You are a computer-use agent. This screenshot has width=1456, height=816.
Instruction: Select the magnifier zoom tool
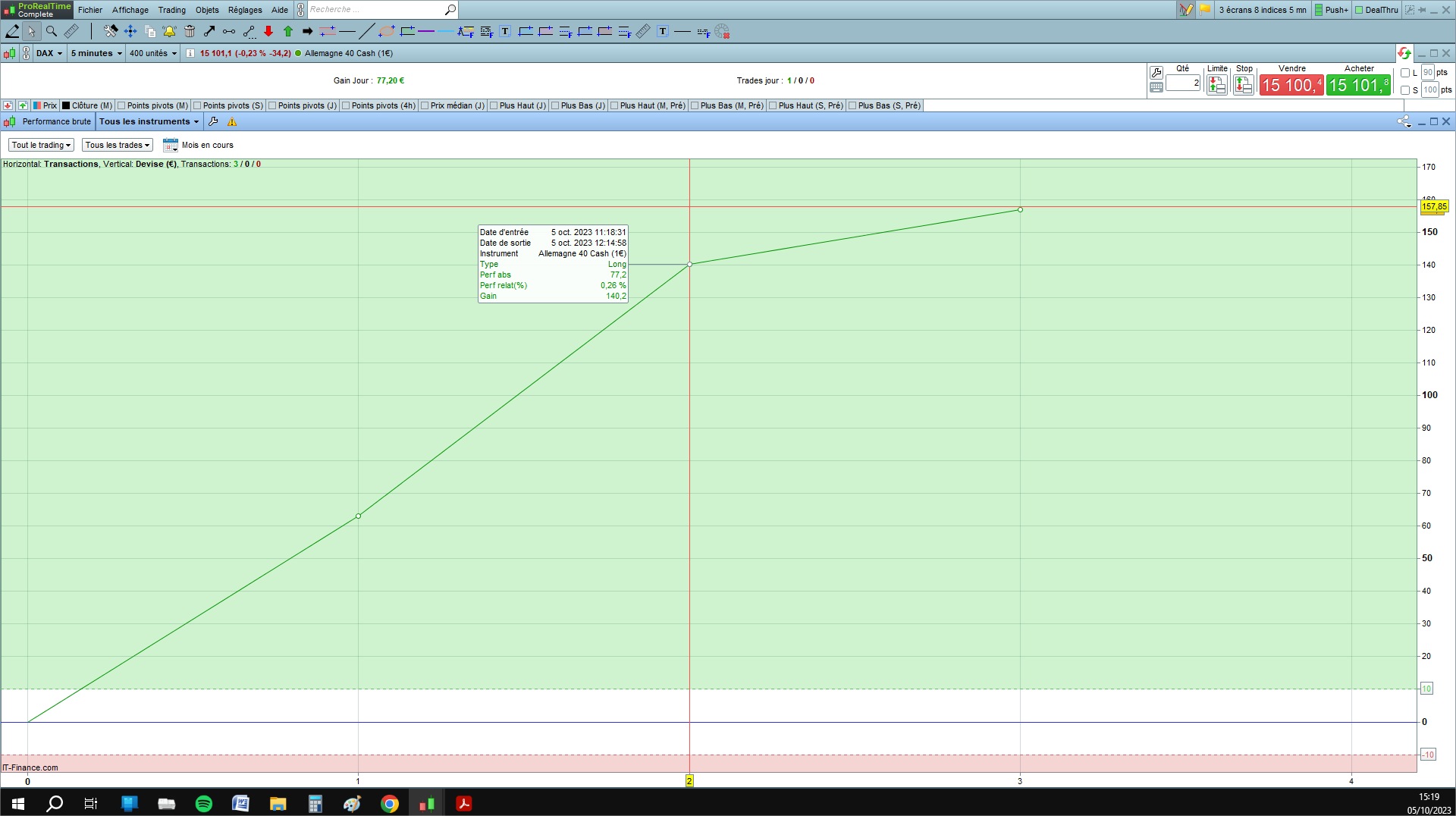(52, 31)
